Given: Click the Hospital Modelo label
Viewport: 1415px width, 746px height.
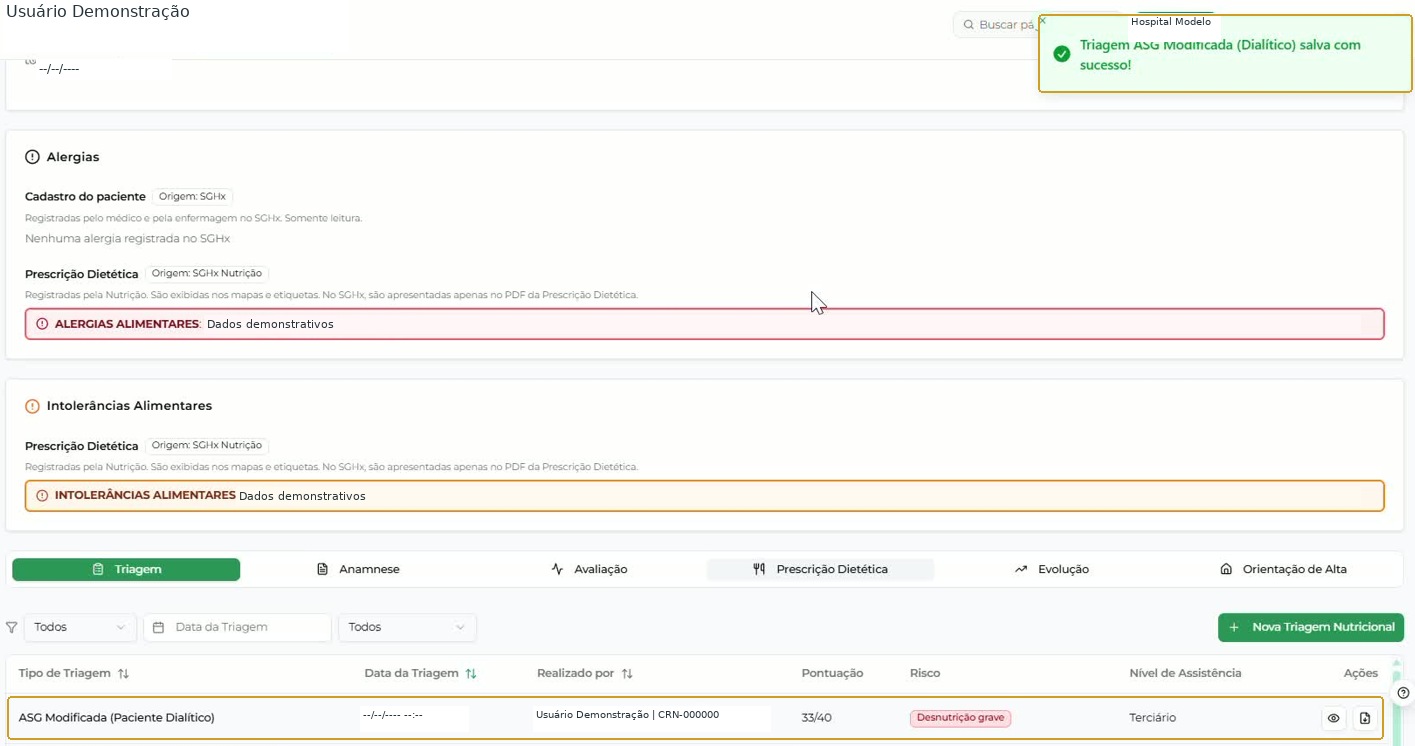Looking at the screenshot, I should pyautogui.click(x=1170, y=21).
